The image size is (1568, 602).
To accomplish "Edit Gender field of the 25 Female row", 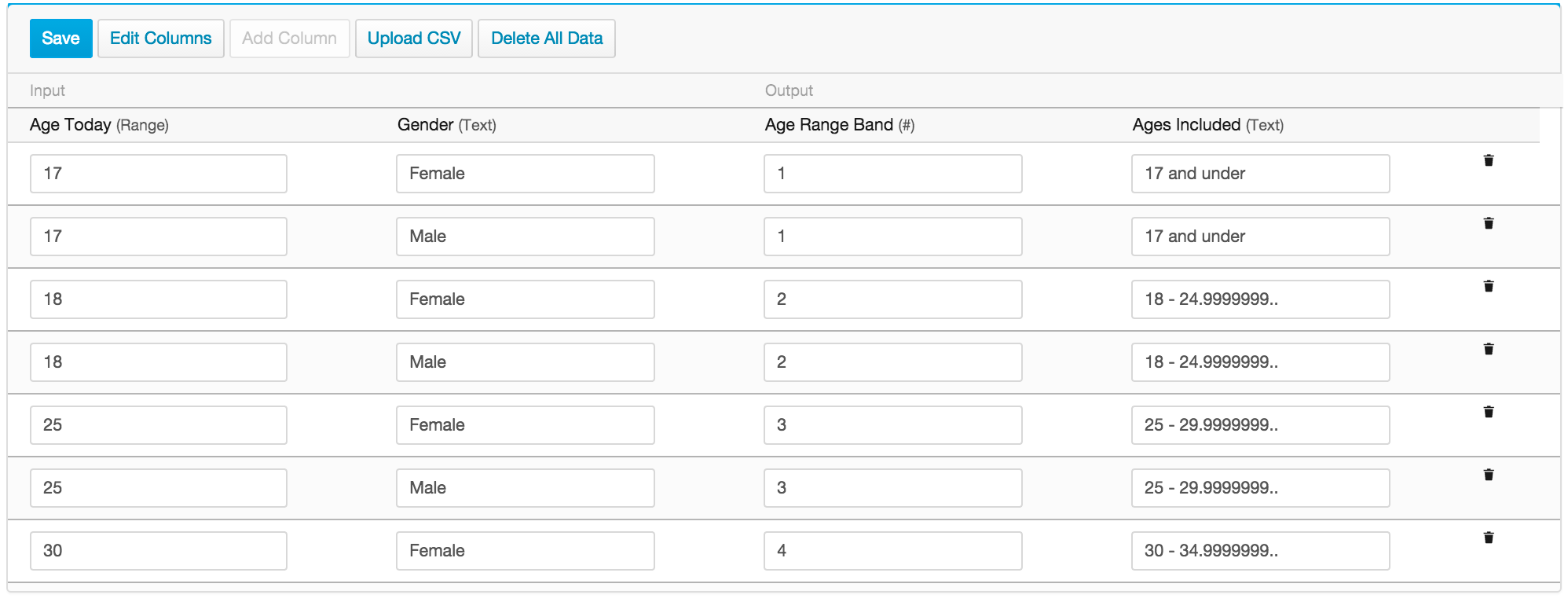I will 526,425.
